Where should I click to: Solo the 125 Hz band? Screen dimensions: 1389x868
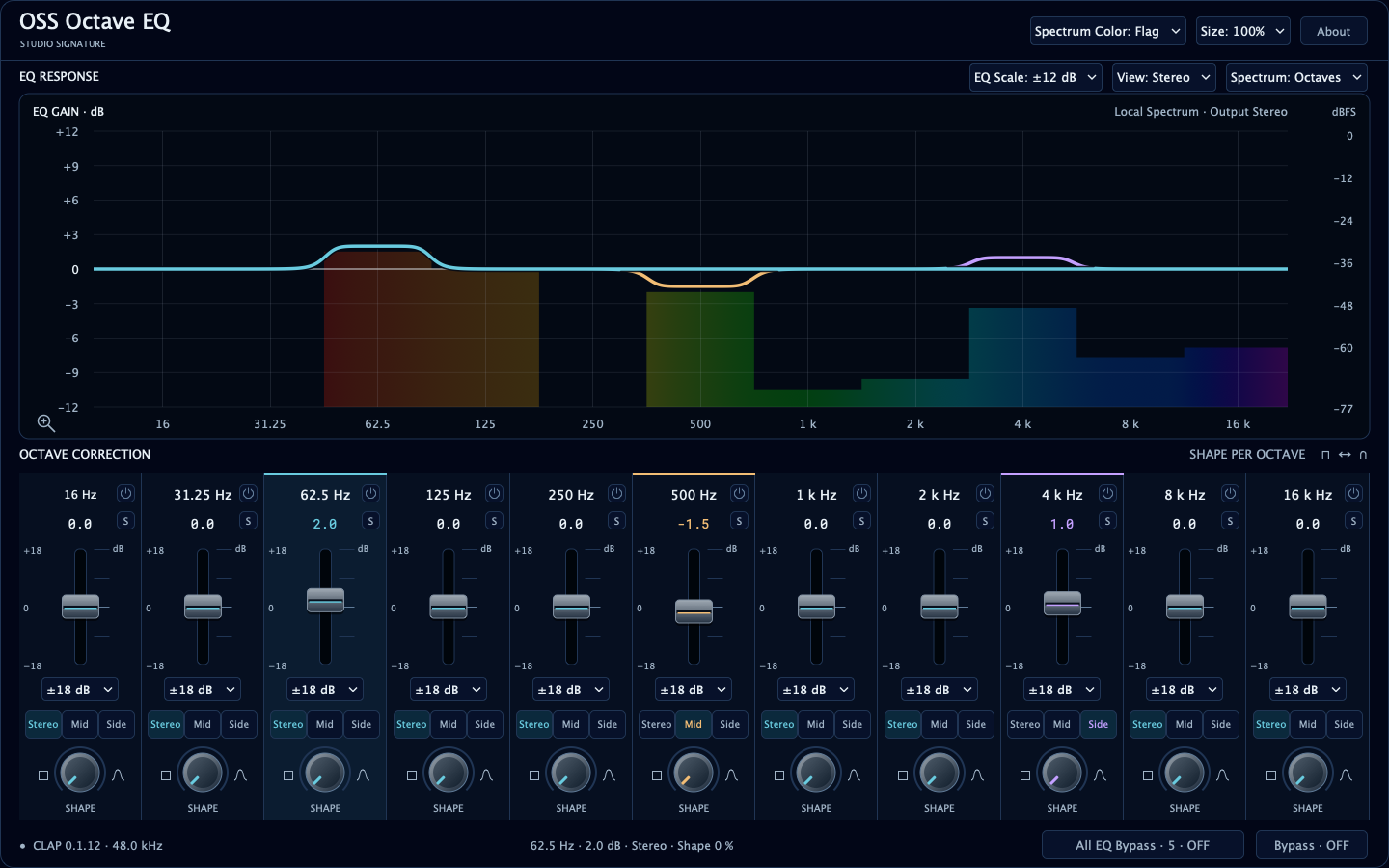point(494,521)
